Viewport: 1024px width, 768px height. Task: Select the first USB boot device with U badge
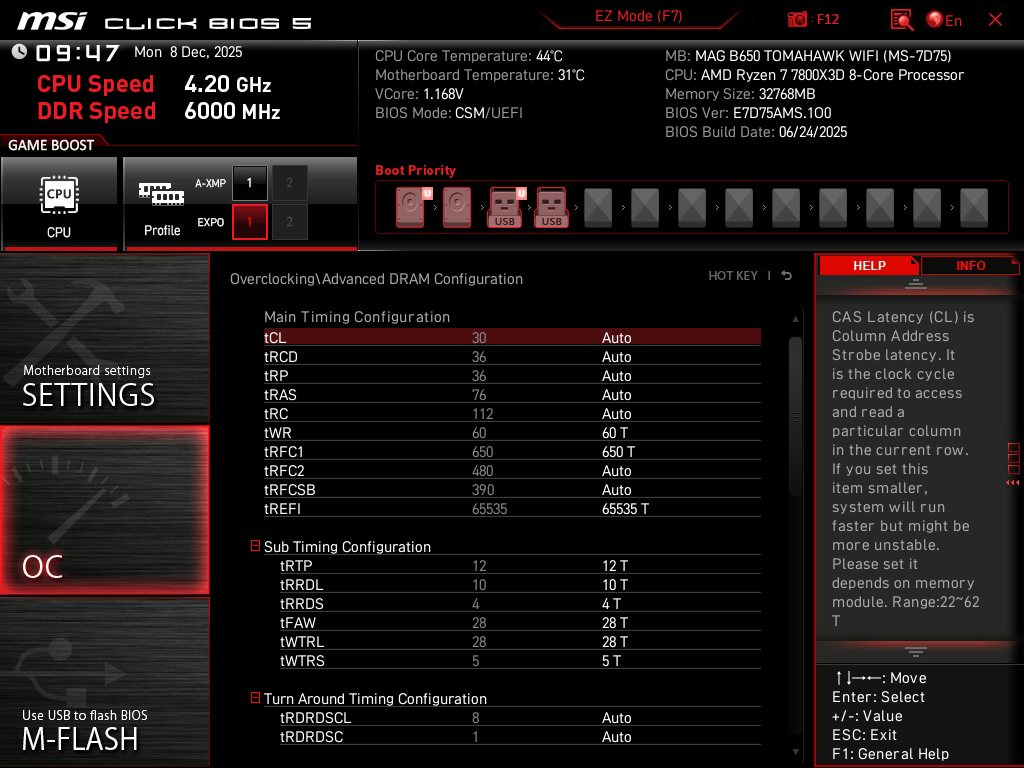507,207
